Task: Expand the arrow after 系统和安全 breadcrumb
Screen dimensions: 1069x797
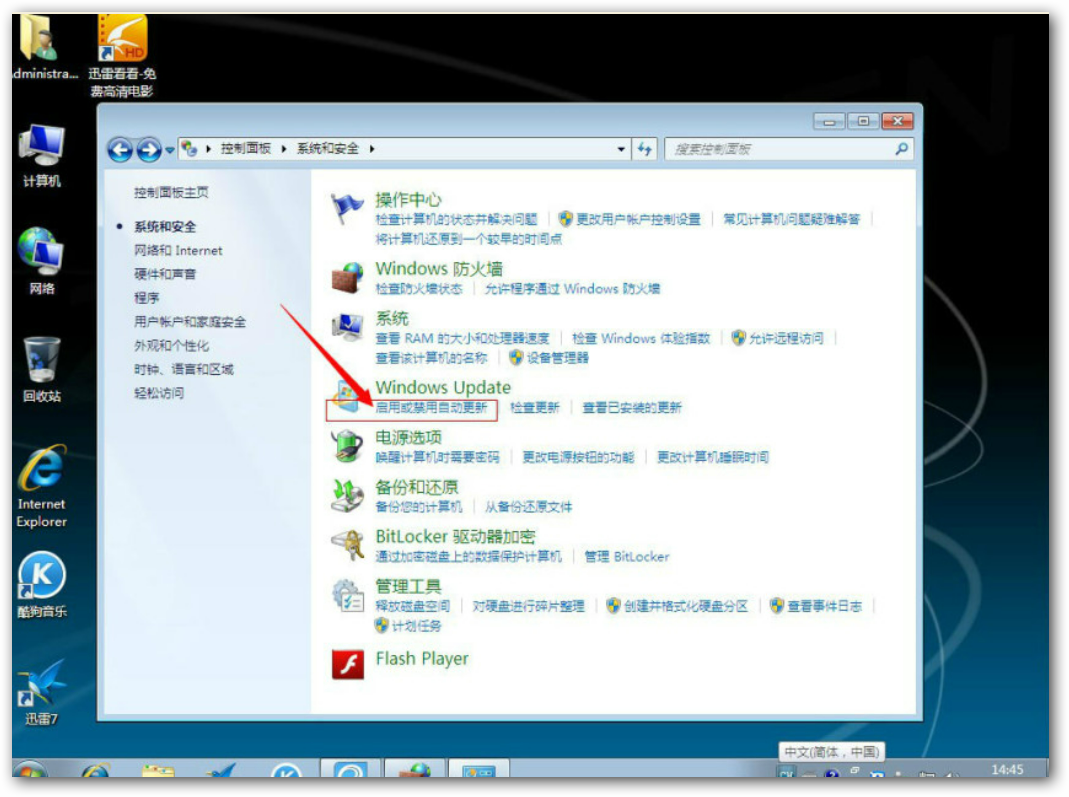Action: (372, 149)
